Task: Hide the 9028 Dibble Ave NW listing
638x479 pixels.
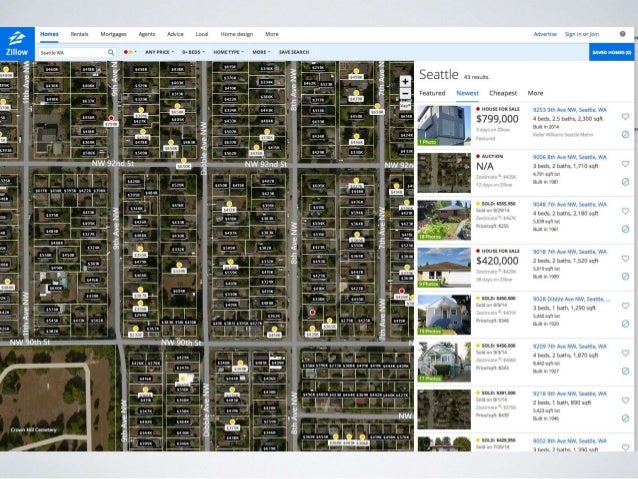Action: pos(625,324)
